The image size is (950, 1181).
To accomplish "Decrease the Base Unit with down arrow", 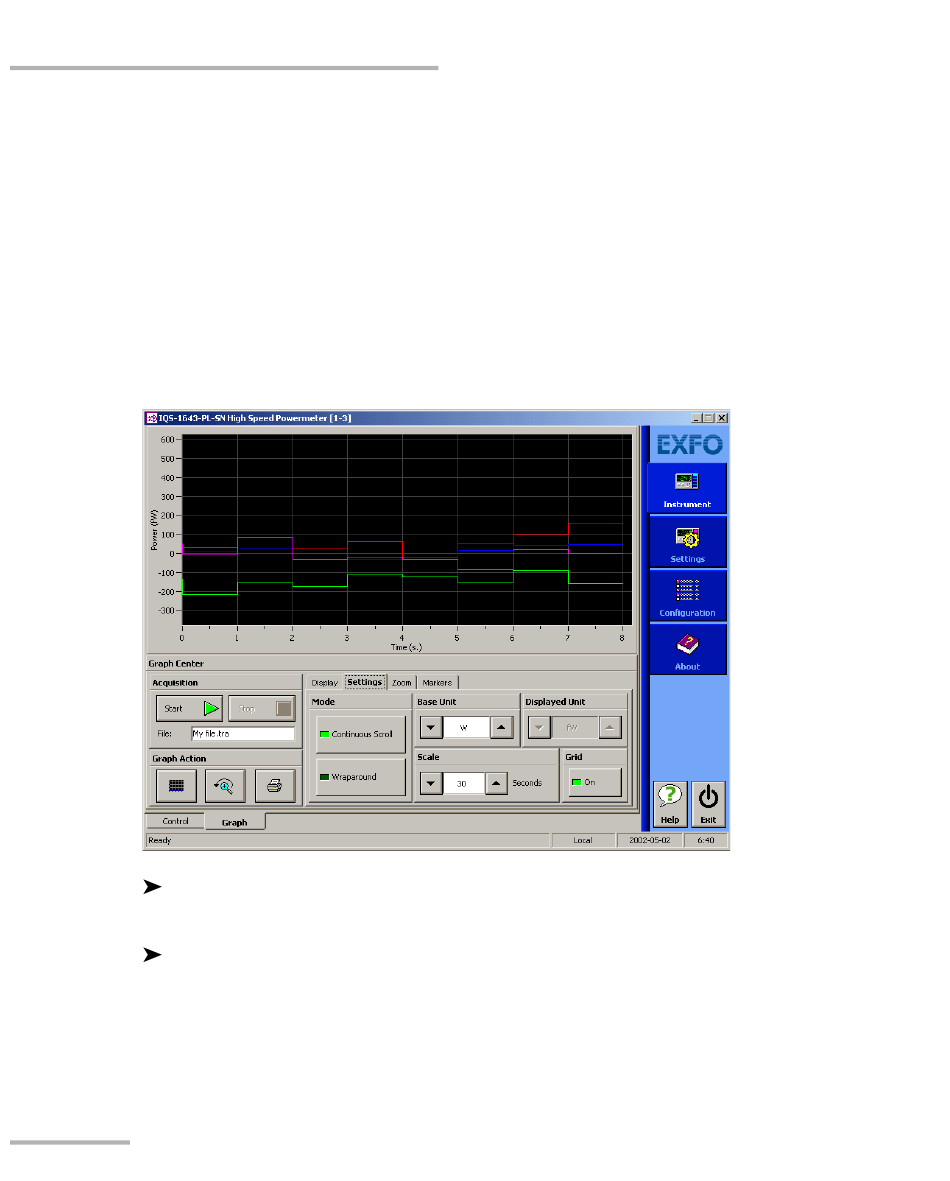I will pos(430,728).
